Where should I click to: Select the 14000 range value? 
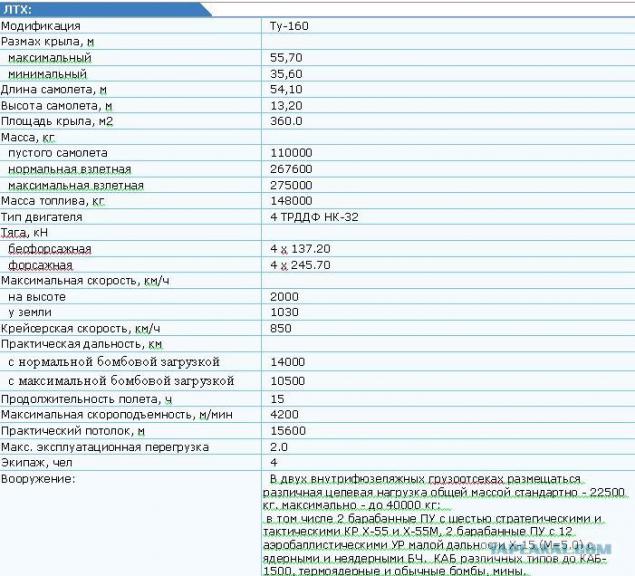click(x=288, y=362)
